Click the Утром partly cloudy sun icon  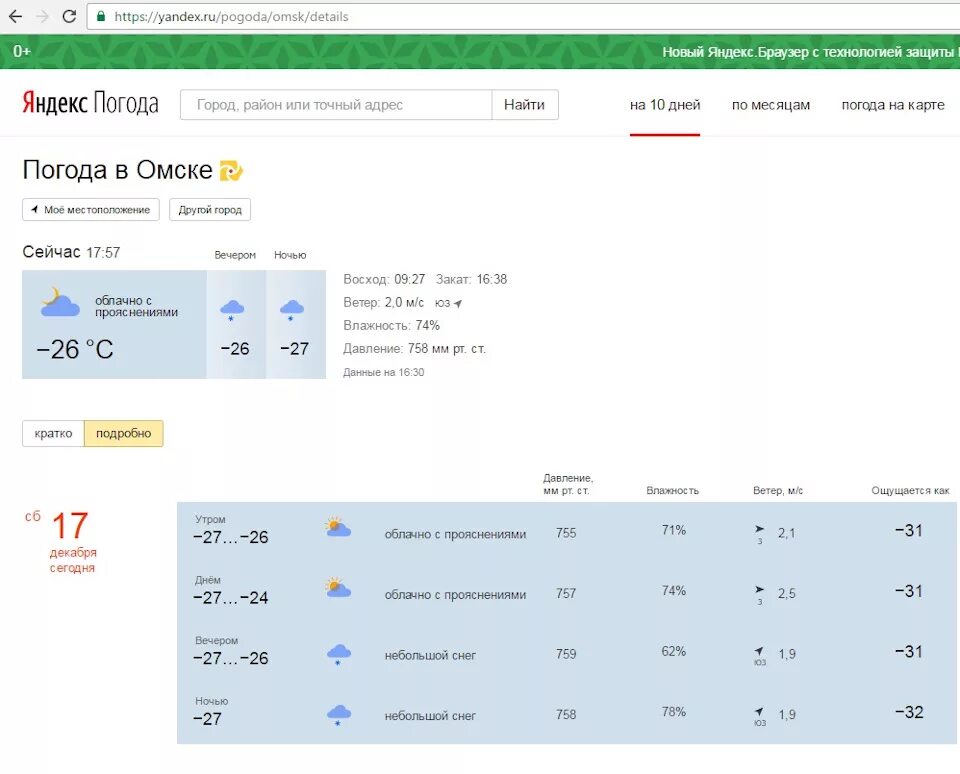click(338, 527)
